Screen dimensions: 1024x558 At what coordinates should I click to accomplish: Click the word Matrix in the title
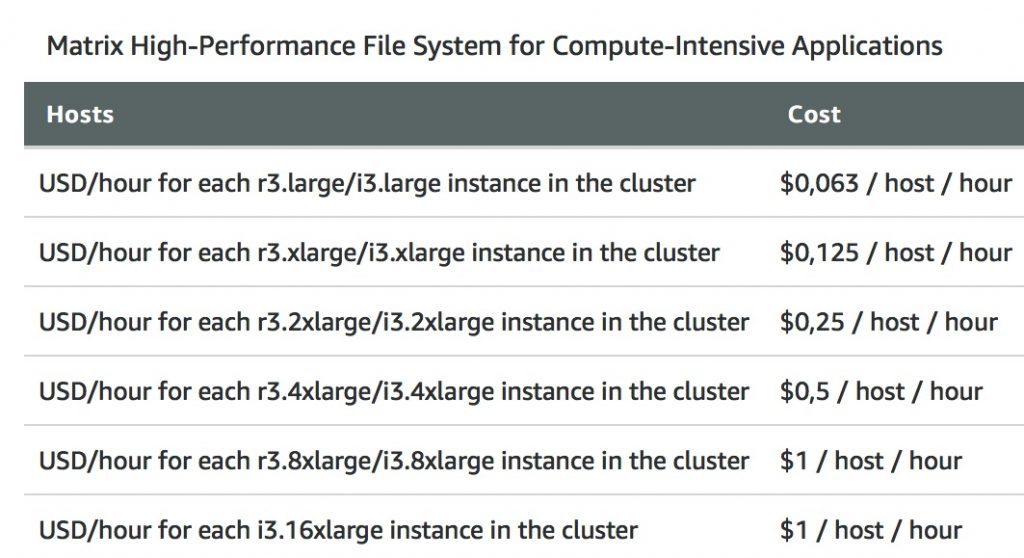tap(85, 46)
